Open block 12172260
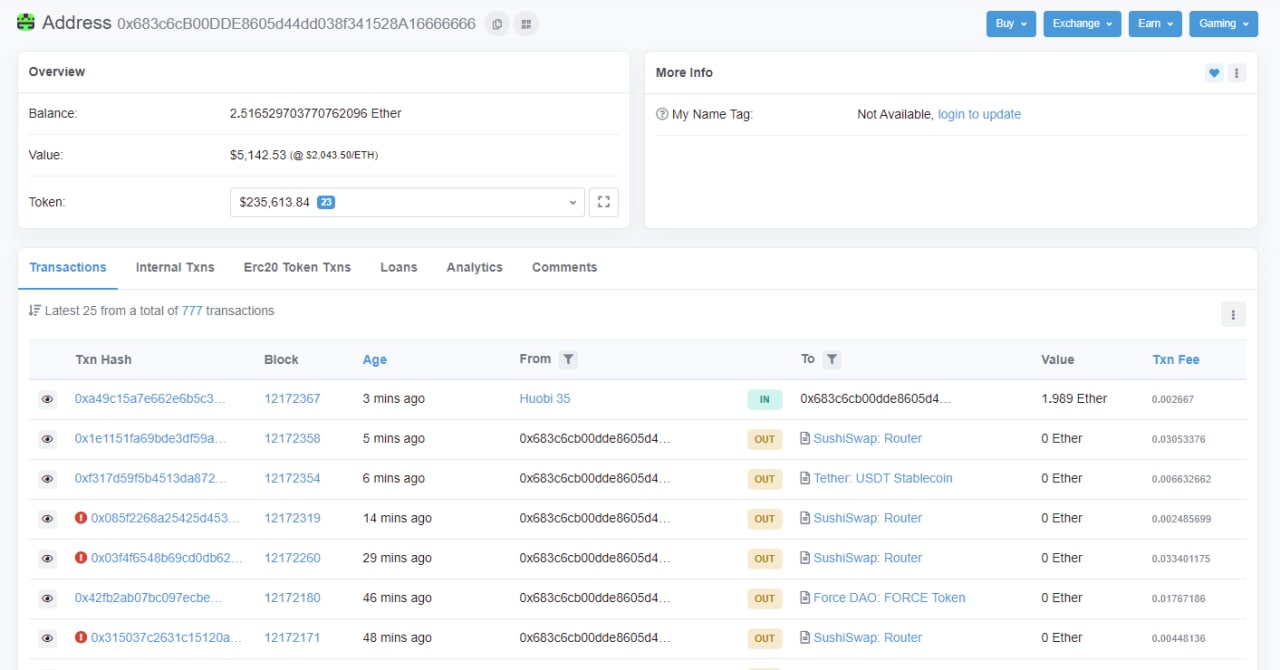 click(292, 558)
